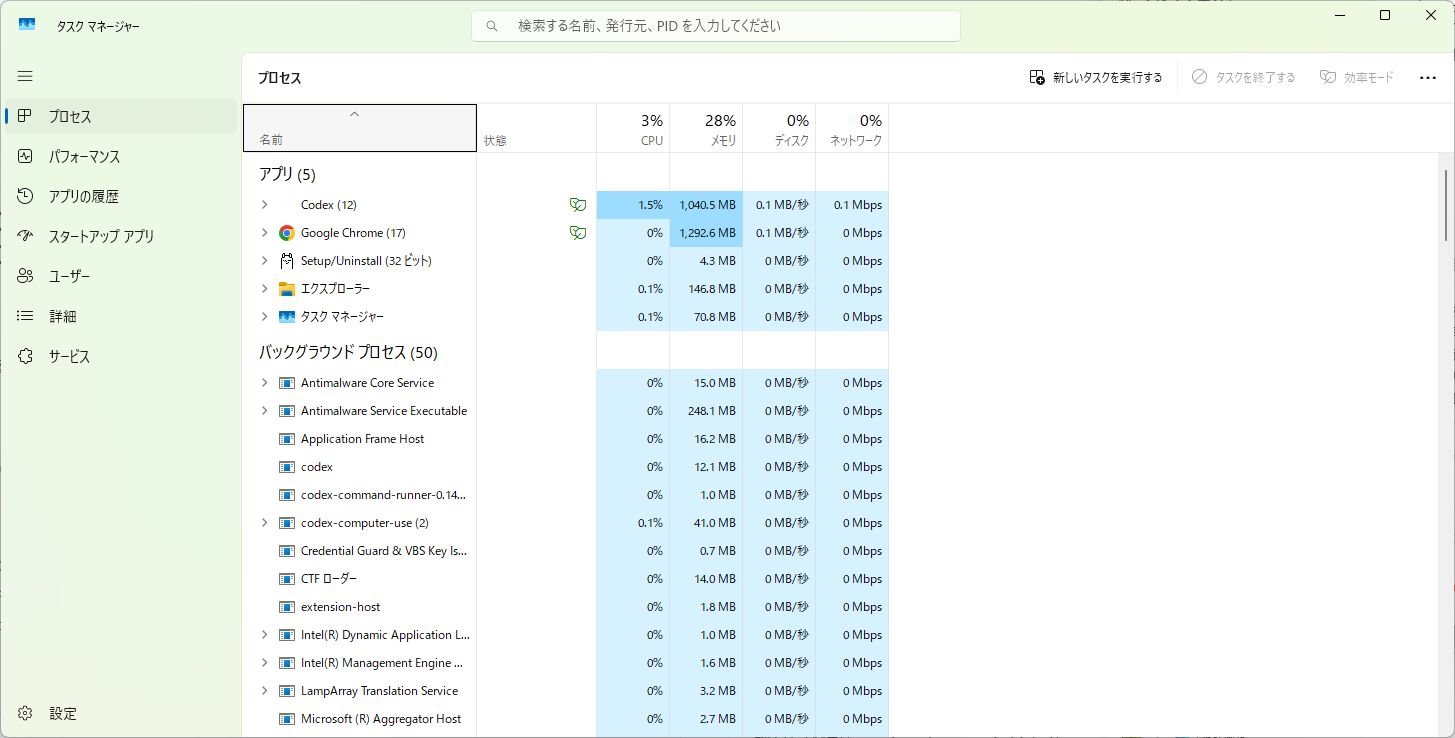Expand the LampArray Translation Service group
This screenshot has width=1455, height=738.
[264, 691]
